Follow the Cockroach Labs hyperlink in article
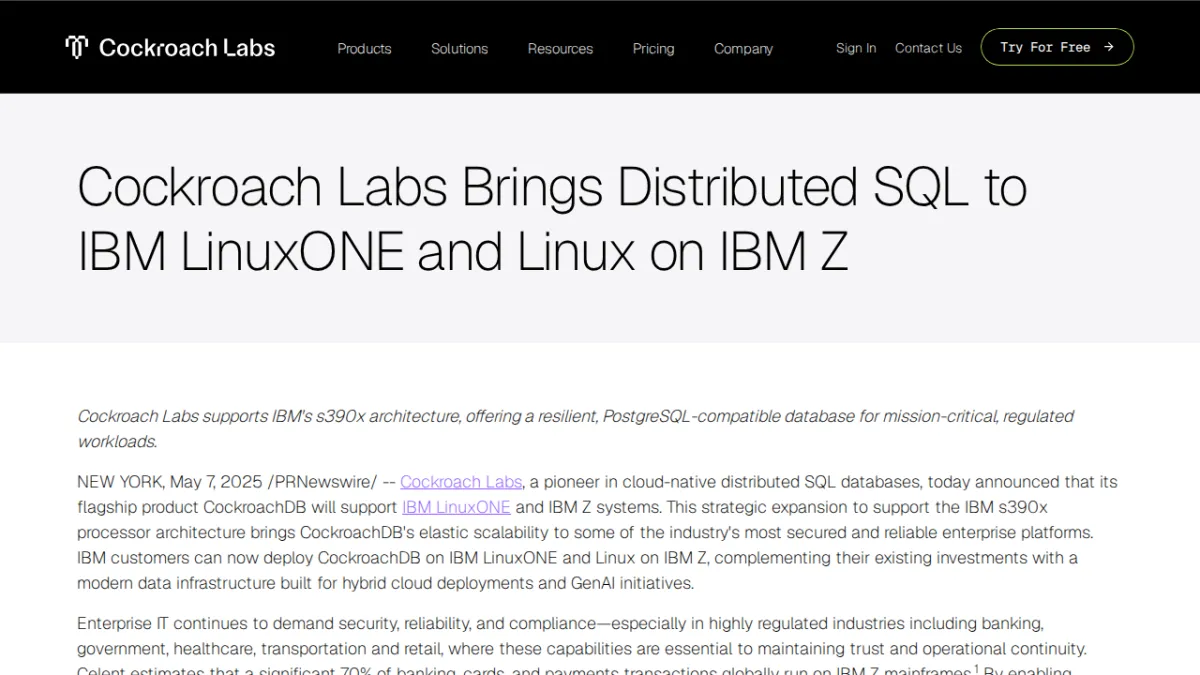The image size is (1200, 675). point(461,482)
